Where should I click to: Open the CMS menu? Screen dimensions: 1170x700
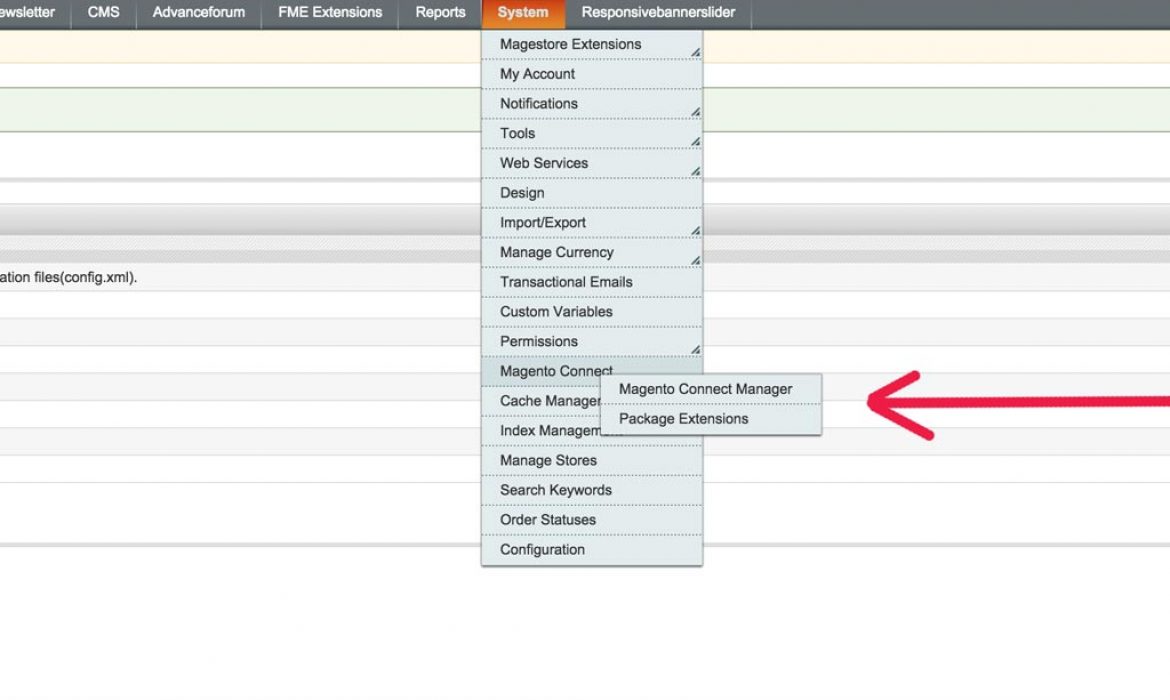click(103, 13)
